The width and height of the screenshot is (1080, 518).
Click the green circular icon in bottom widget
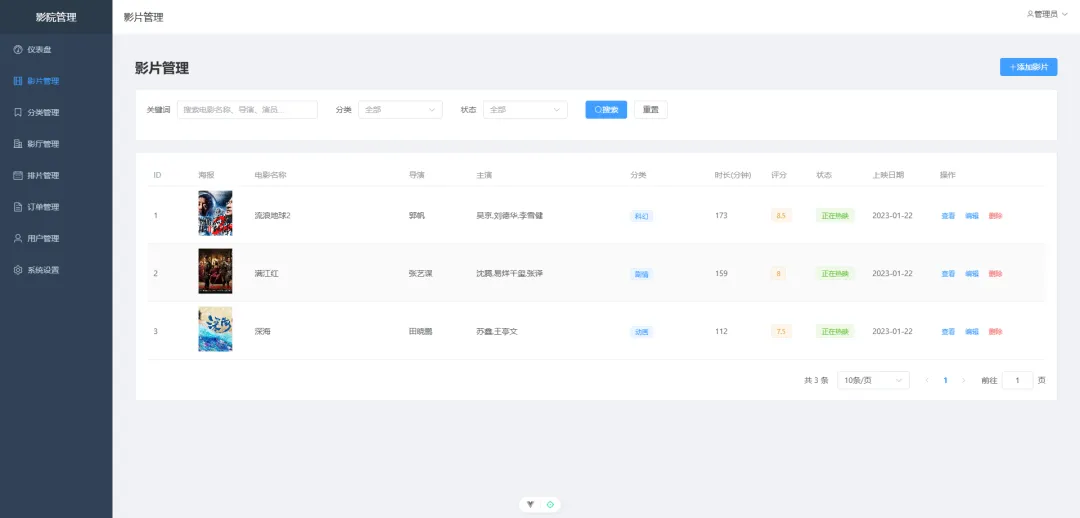pos(550,504)
